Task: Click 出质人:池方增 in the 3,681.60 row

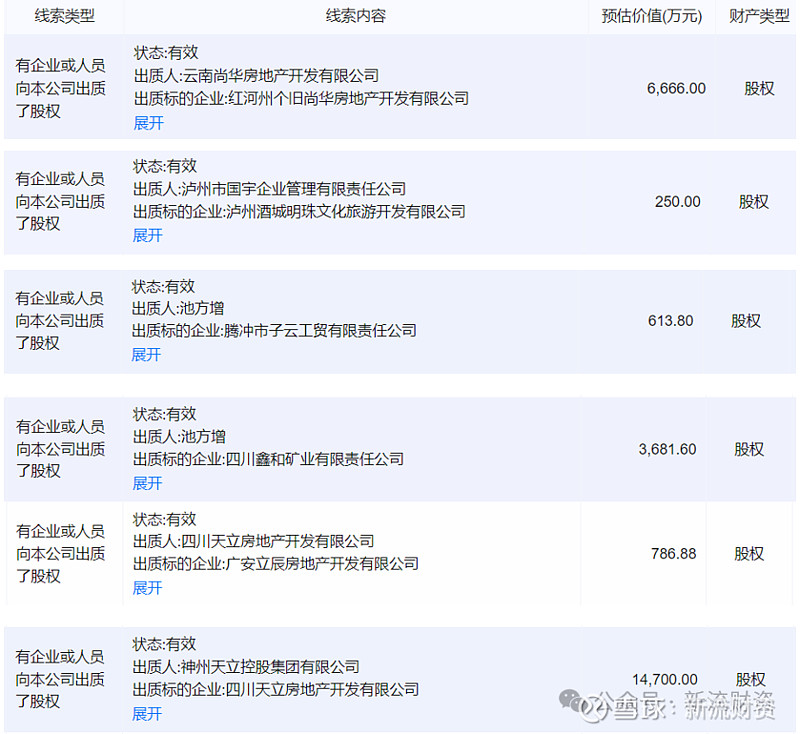Action: (x=179, y=437)
